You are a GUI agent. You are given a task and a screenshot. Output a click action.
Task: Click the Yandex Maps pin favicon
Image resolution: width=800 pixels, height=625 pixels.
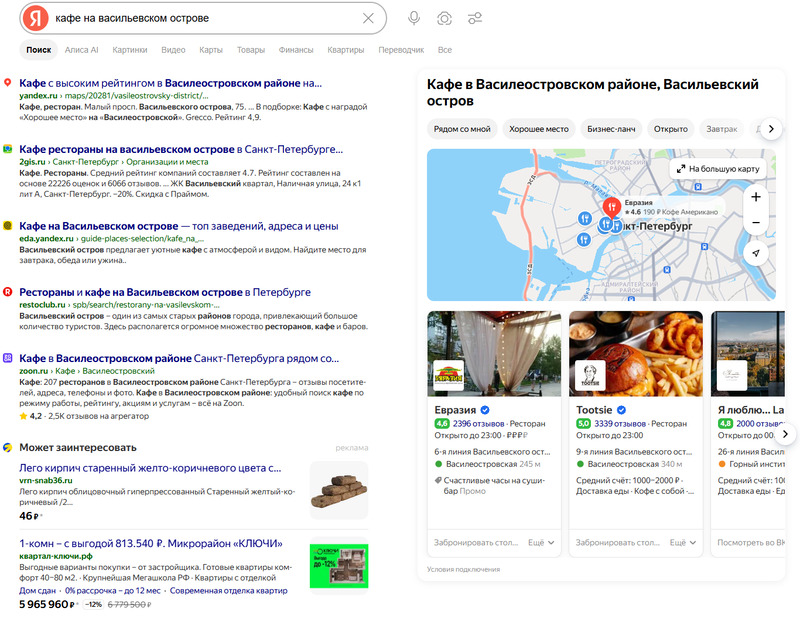coord(8,83)
